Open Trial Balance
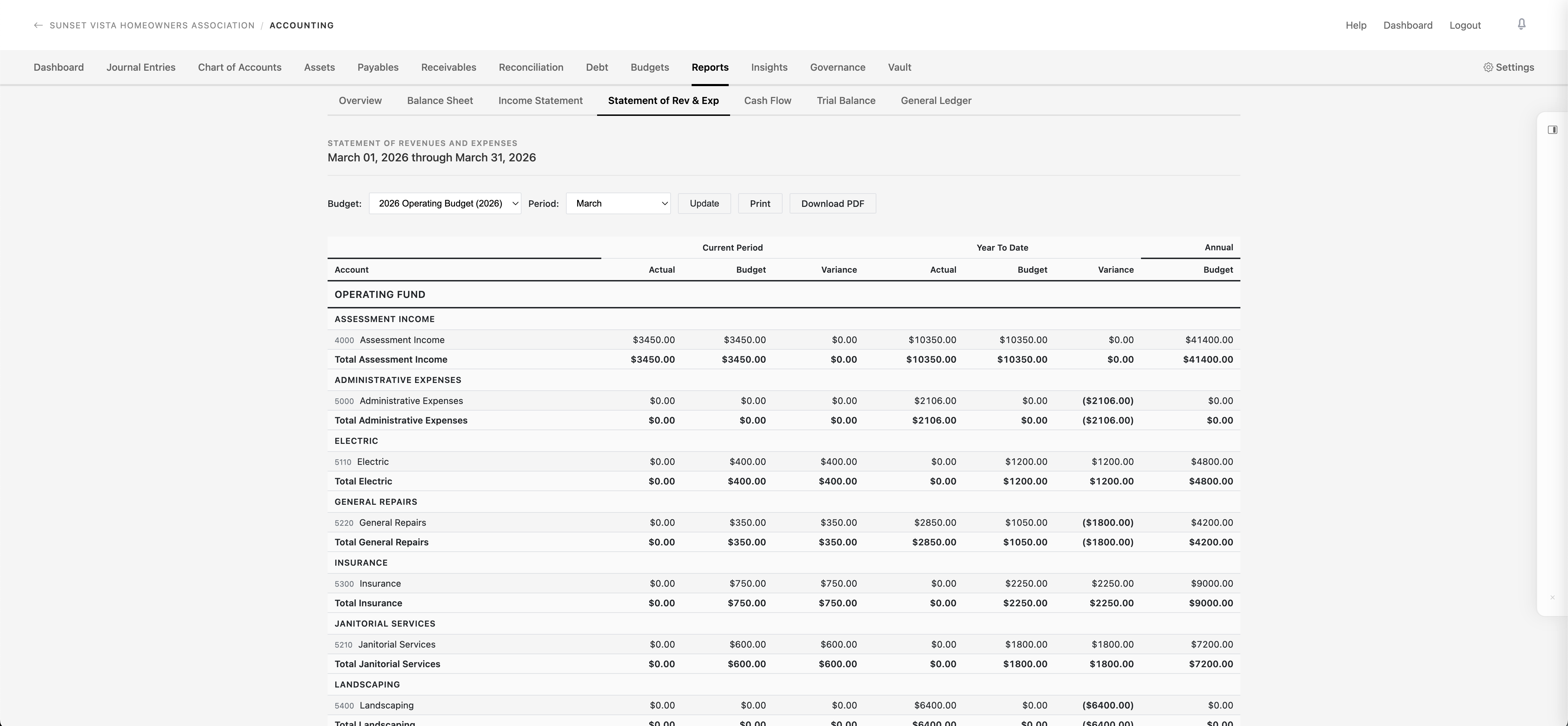1568x726 pixels. 846,101
